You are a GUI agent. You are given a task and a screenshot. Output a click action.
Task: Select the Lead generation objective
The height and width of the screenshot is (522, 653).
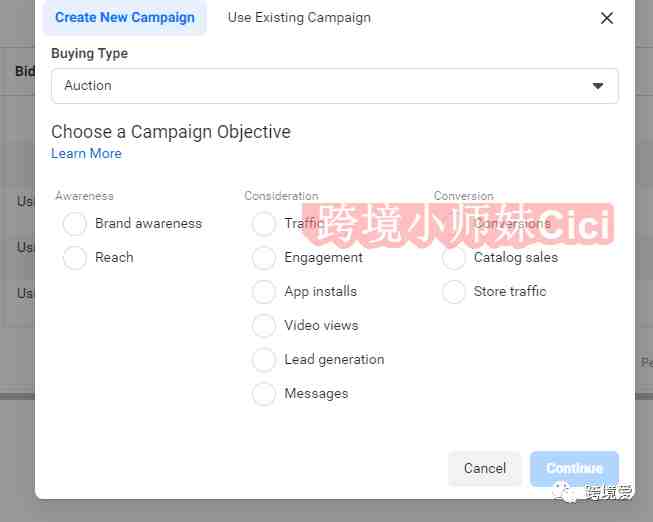tap(264, 360)
